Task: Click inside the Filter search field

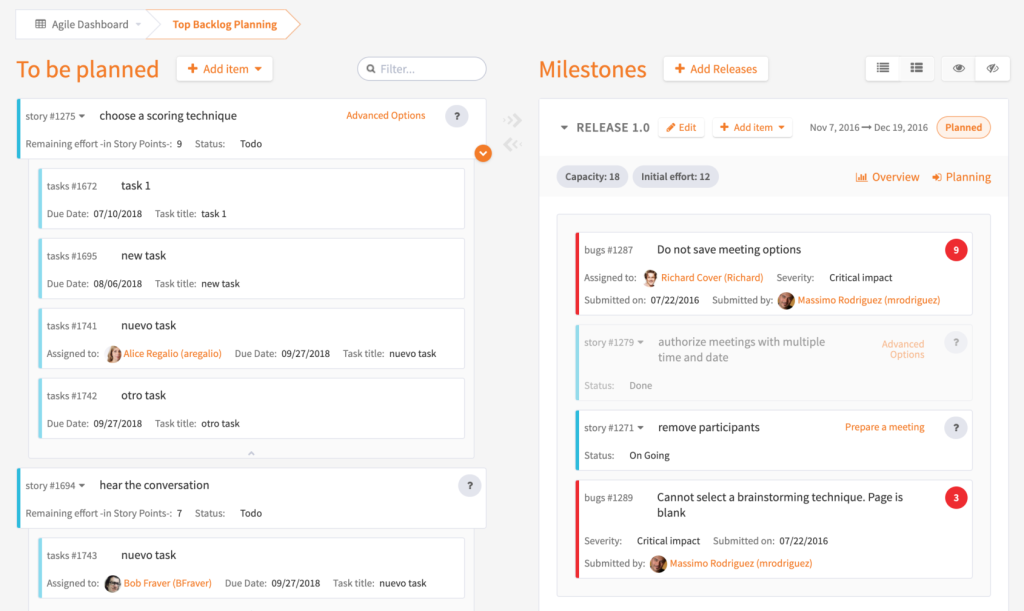Action: pos(421,68)
